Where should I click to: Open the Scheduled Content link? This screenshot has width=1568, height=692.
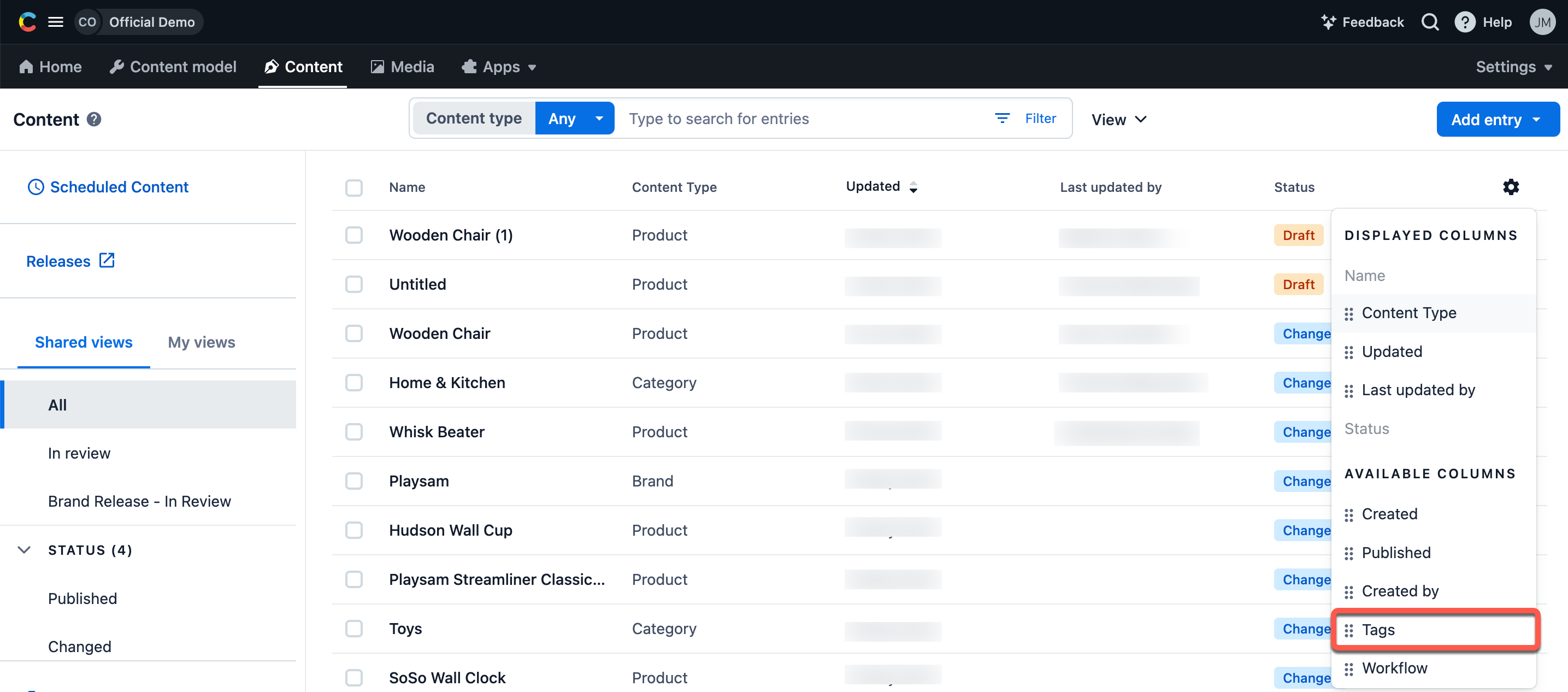coord(108,187)
